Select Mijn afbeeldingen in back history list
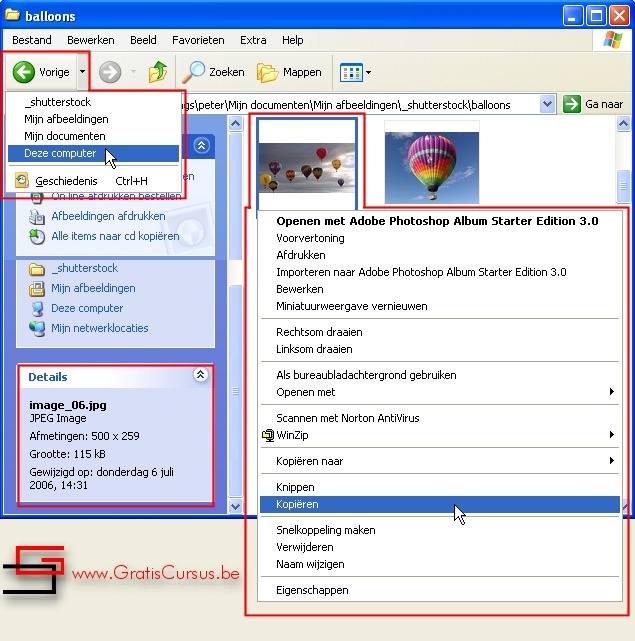635x641 pixels. point(93,119)
